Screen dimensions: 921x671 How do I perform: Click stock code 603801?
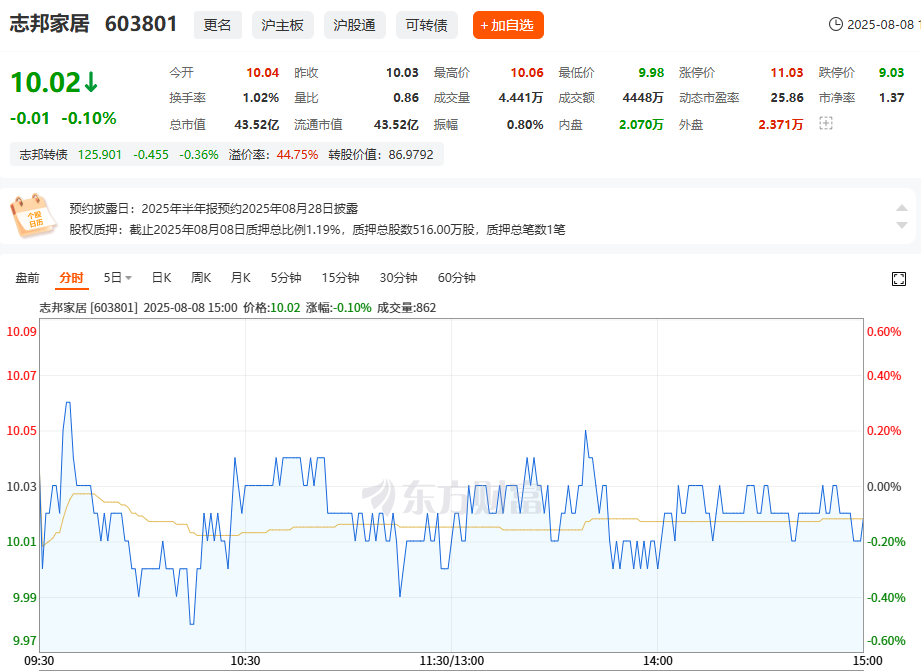point(141,24)
